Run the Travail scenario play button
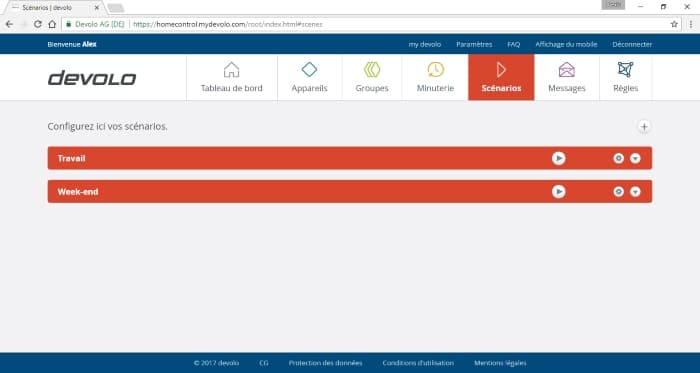The height and width of the screenshot is (373, 700). pos(558,158)
